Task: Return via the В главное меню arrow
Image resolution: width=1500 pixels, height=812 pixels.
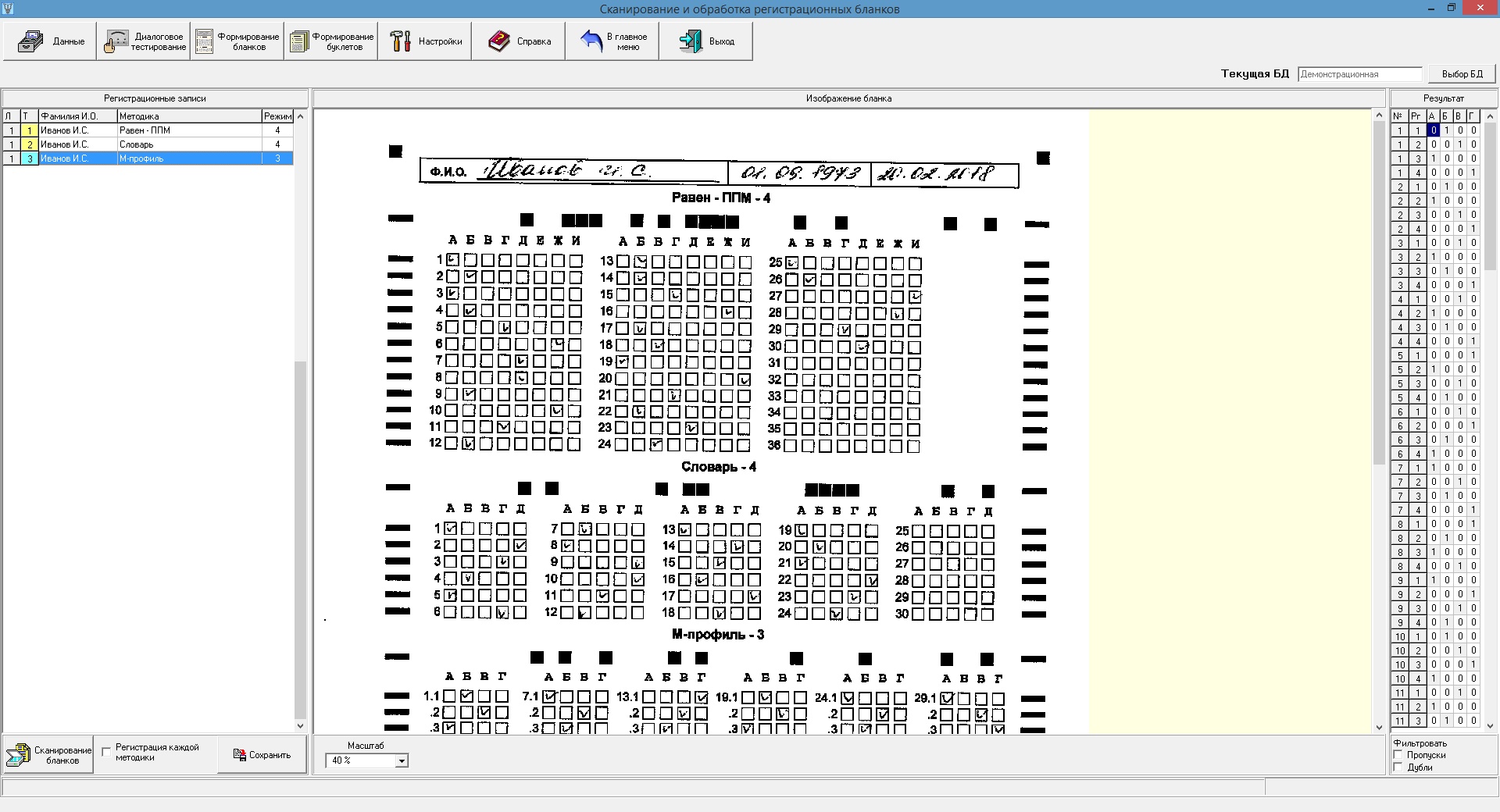Action: (591, 41)
